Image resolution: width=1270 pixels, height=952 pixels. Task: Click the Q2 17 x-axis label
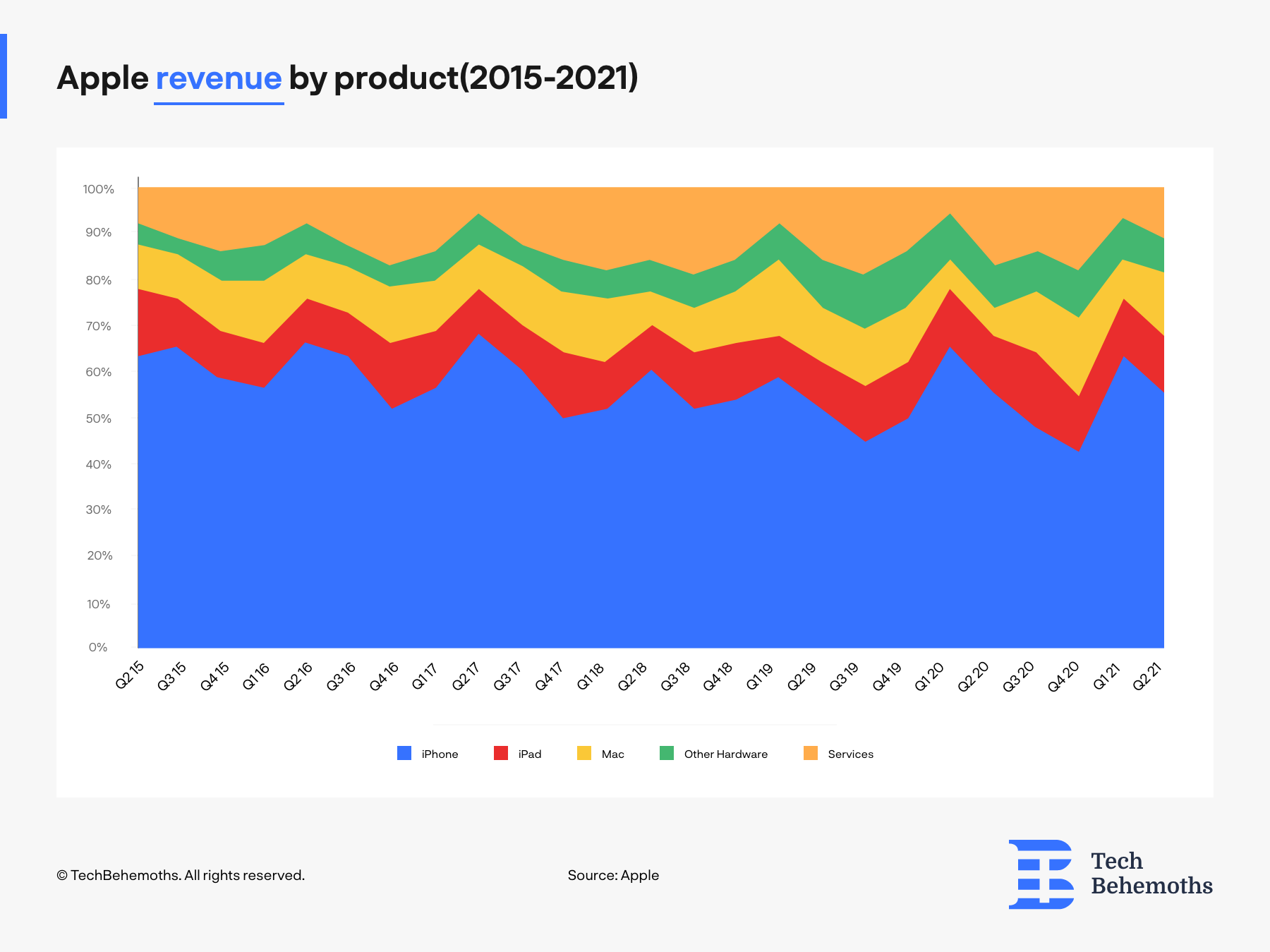coord(467,675)
